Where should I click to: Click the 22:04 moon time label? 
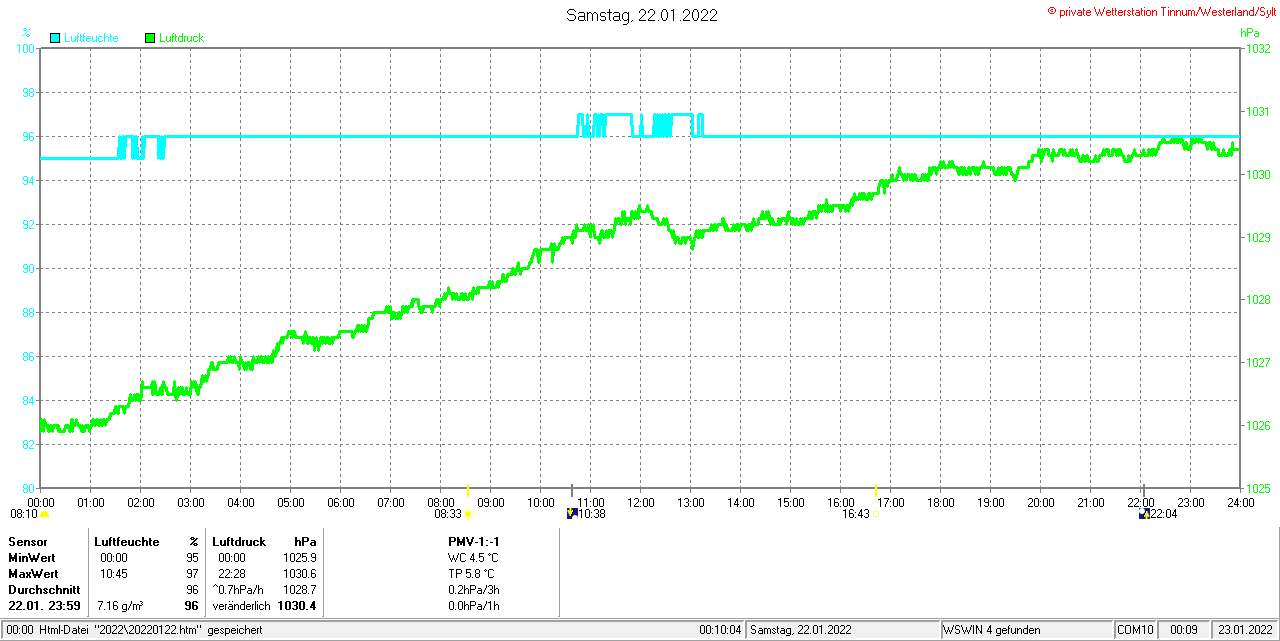point(1164,514)
